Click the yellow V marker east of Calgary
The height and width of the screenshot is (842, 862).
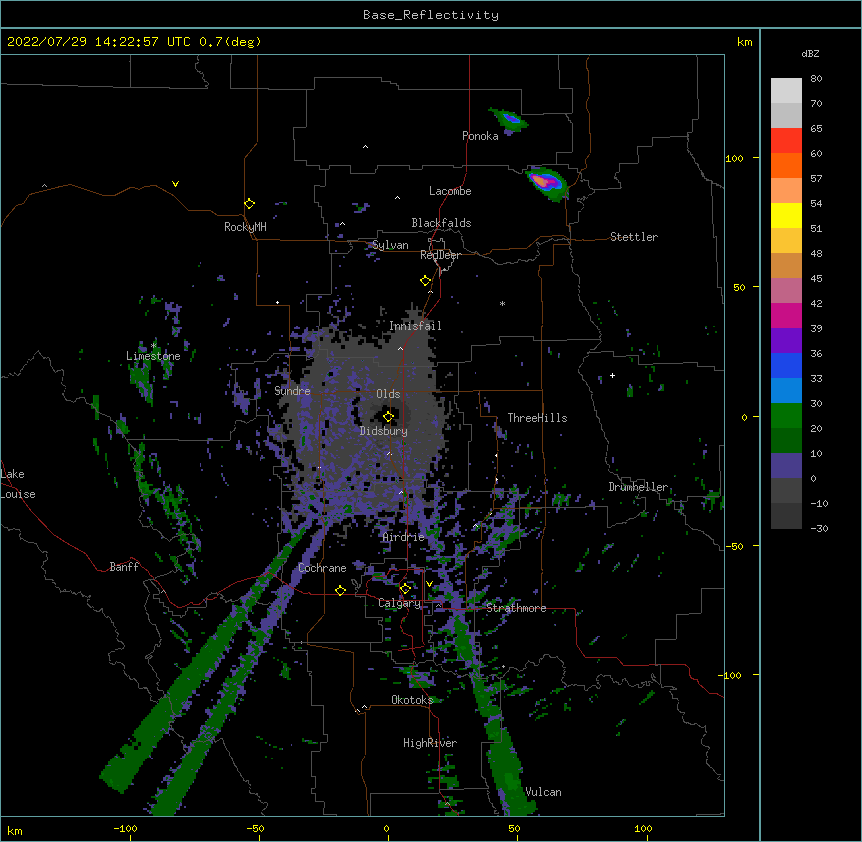coord(429,584)
